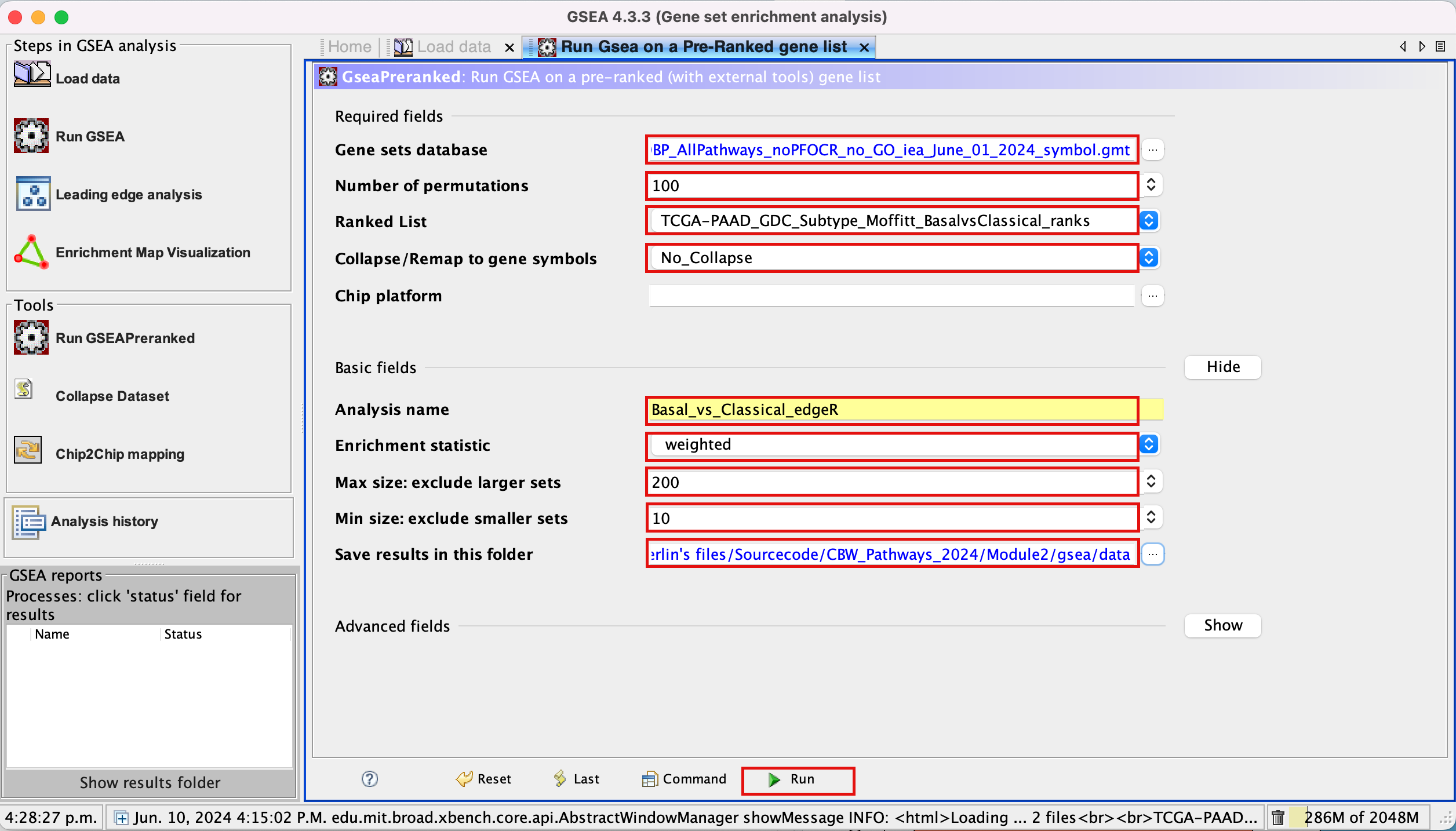Click the Leading edge analysis icon

pos(31,193)
